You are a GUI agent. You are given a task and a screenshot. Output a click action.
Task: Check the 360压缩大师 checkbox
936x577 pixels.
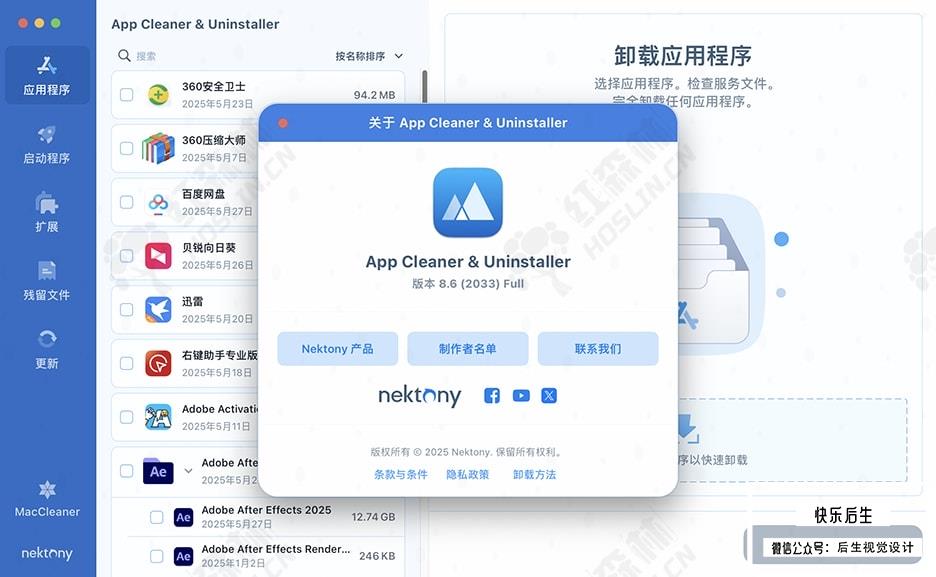click(127, 148)
